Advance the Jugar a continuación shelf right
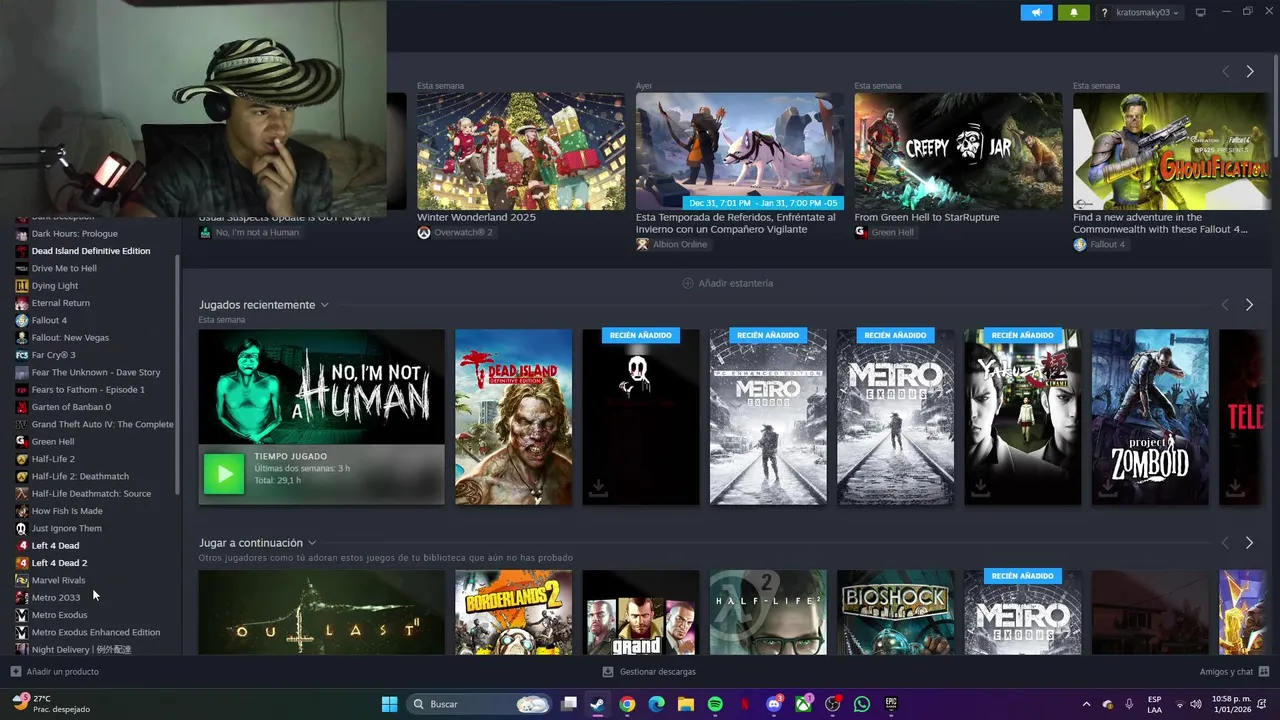 [1249, 543]
